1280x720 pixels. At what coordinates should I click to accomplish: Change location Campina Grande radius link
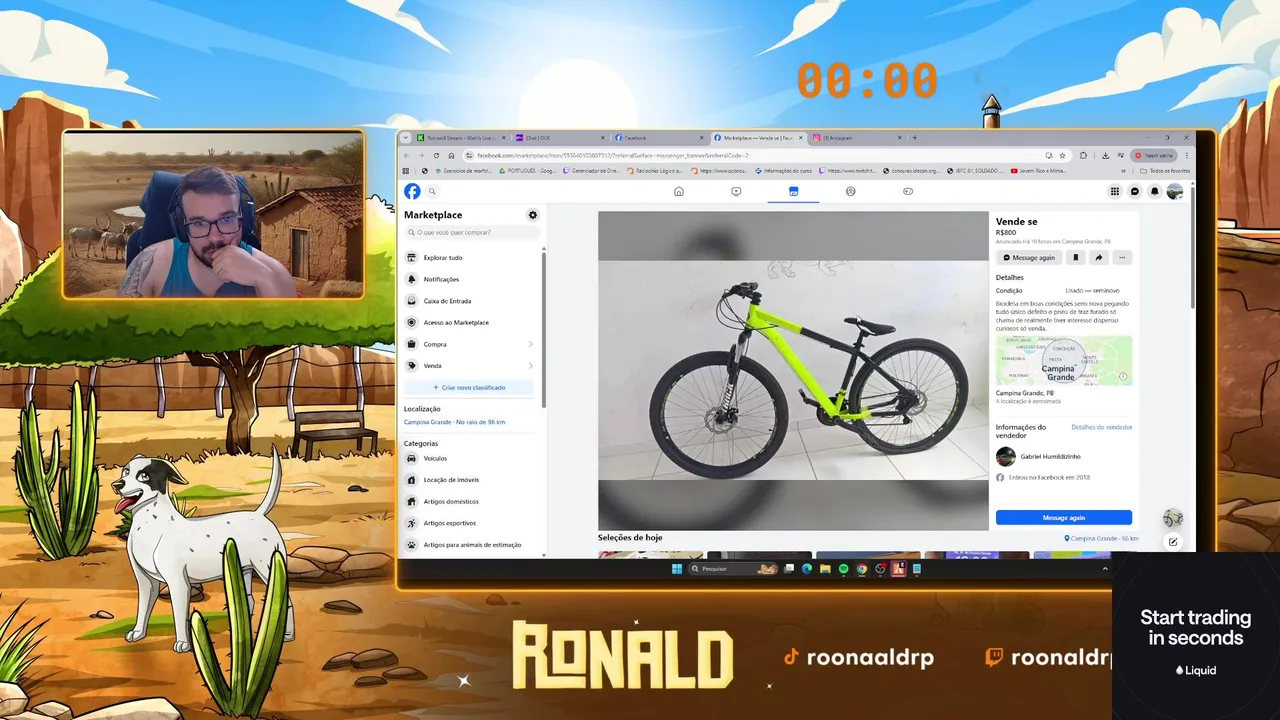[454, 422]
